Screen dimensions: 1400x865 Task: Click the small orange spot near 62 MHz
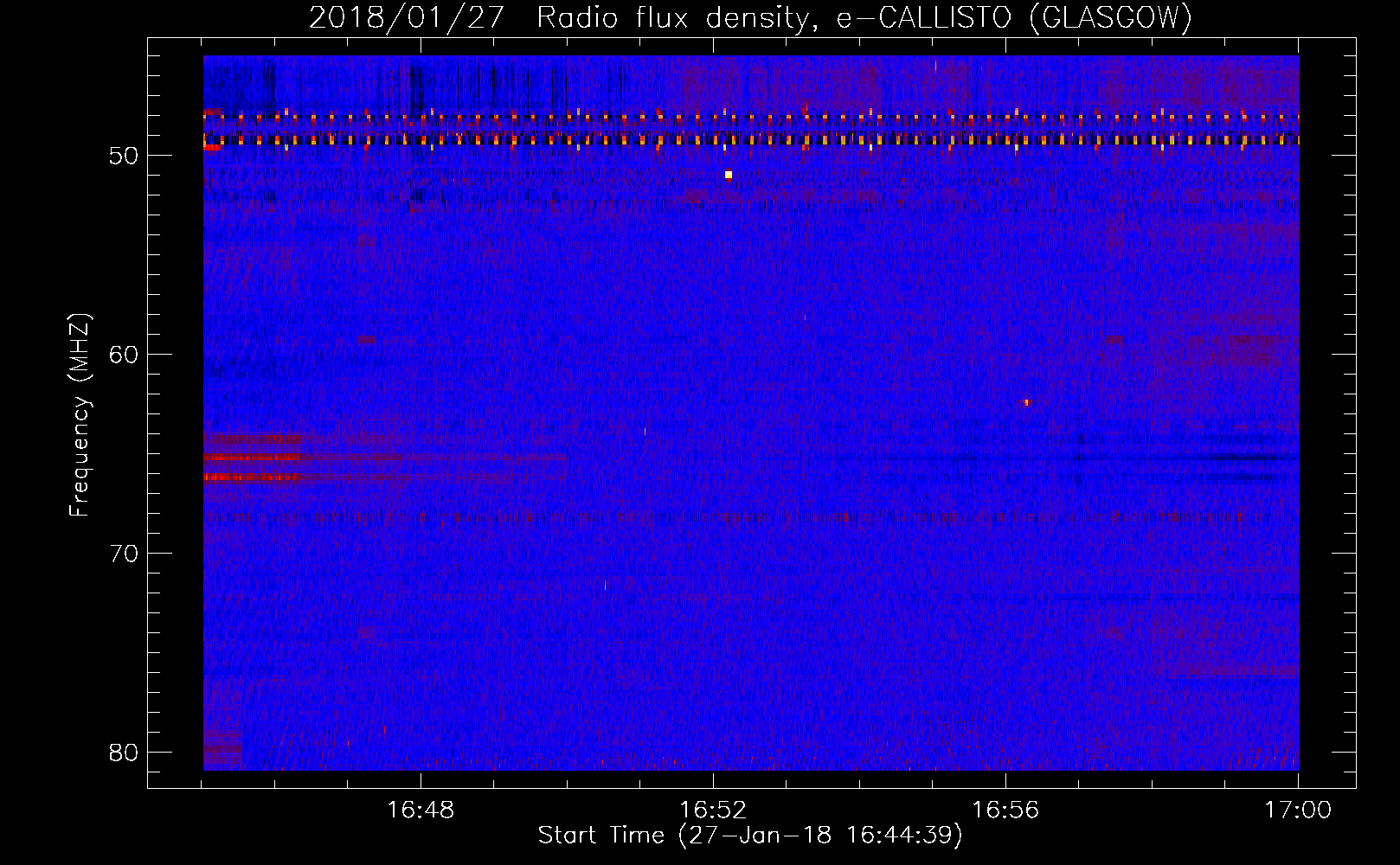click(1027, 402)
